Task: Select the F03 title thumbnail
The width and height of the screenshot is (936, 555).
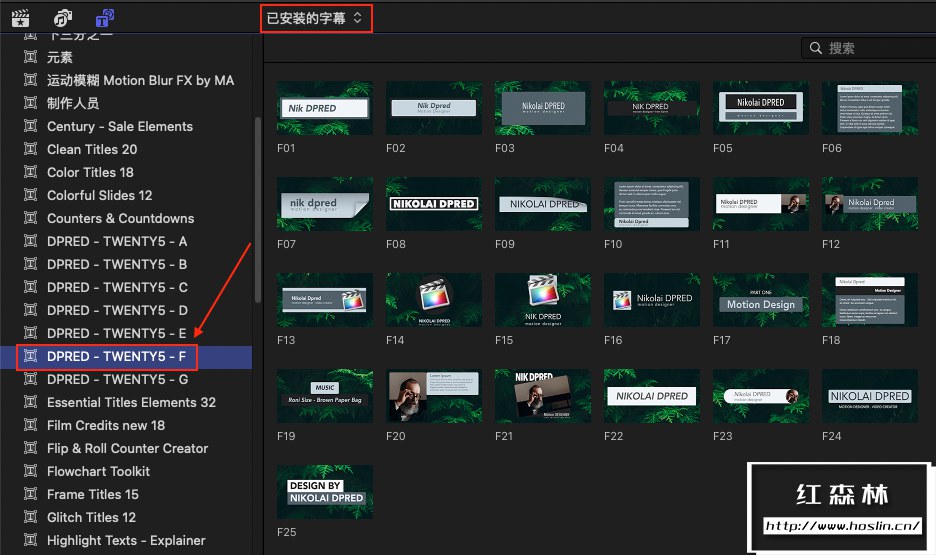Action: pyautogui.click(x=543, y=108)
